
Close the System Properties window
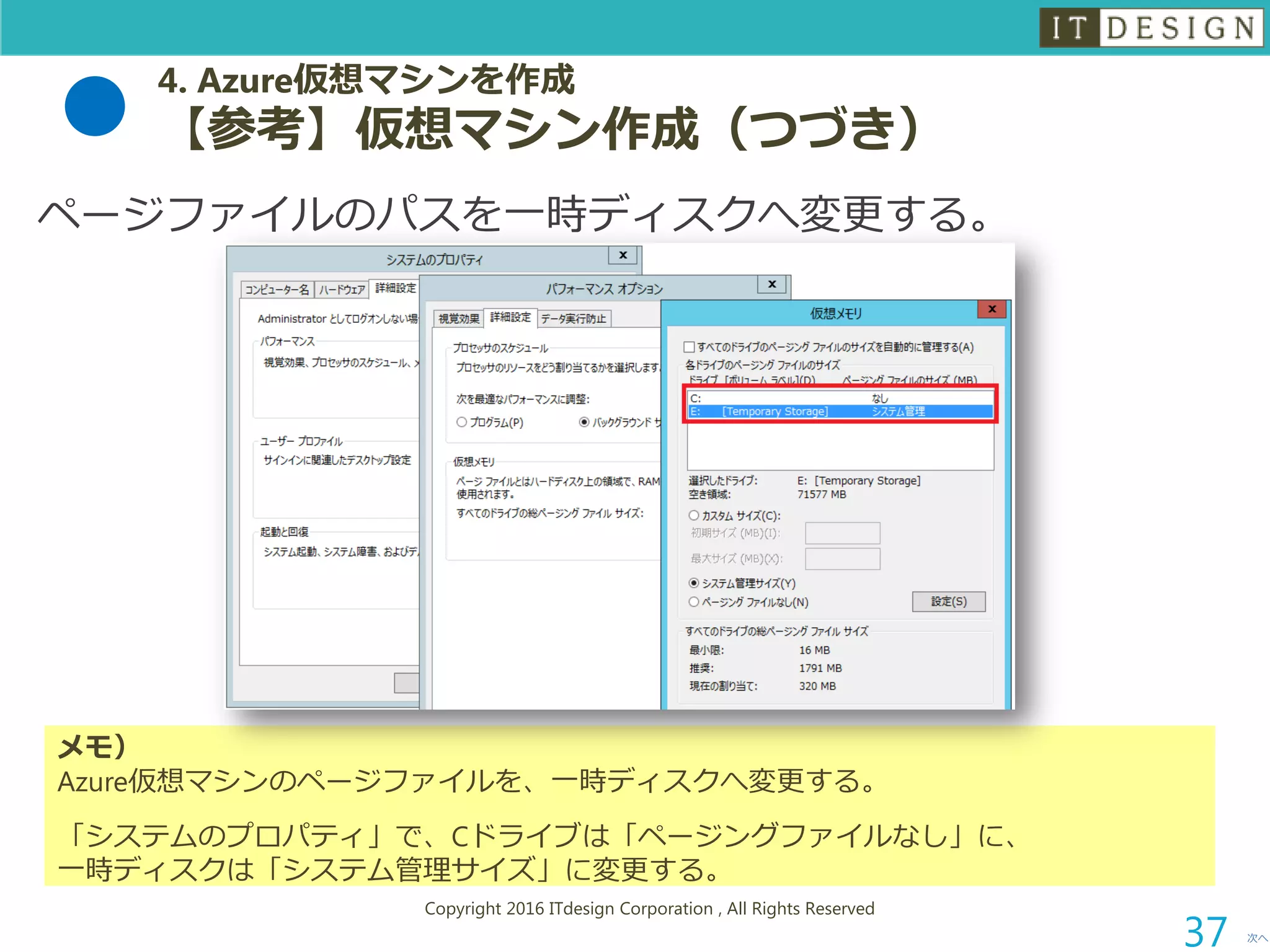coord(623,255)
